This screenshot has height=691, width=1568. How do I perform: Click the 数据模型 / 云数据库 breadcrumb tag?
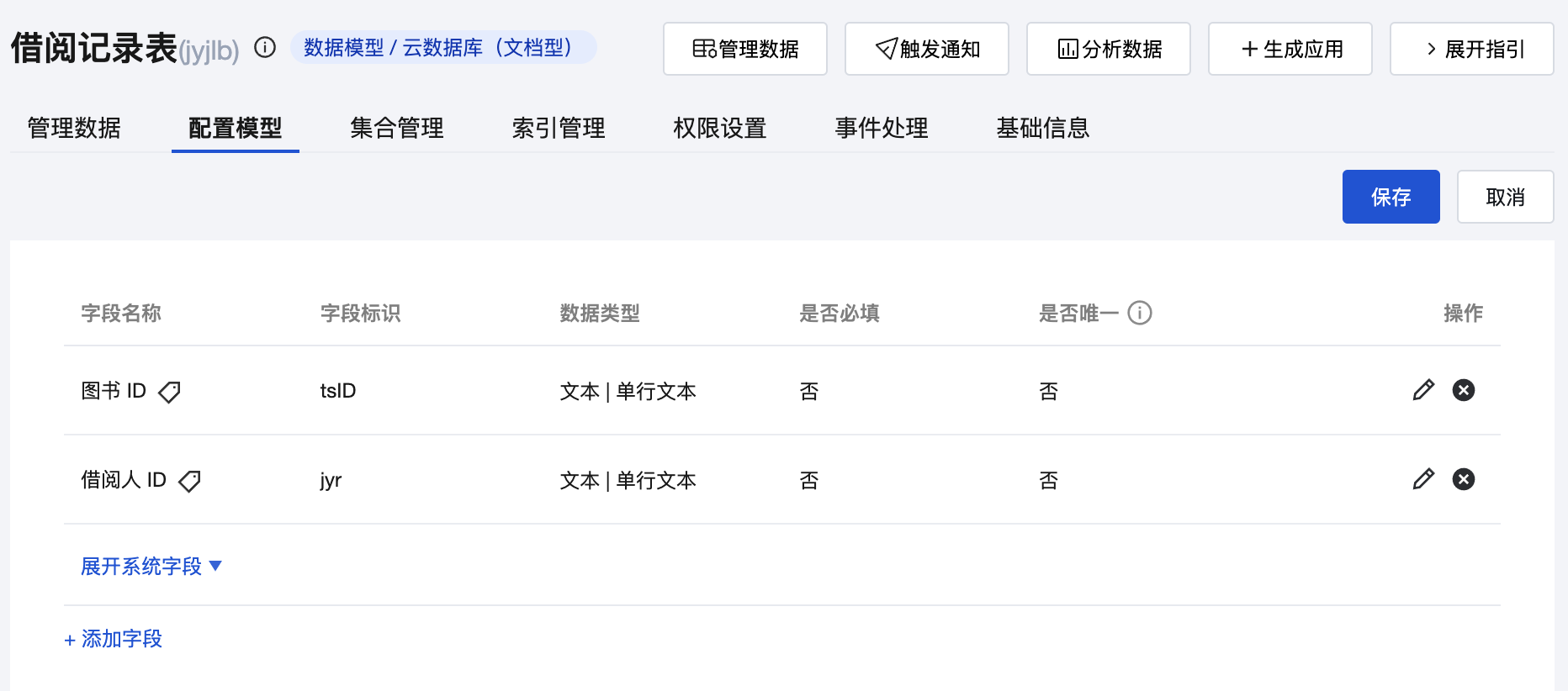point(442,48)
